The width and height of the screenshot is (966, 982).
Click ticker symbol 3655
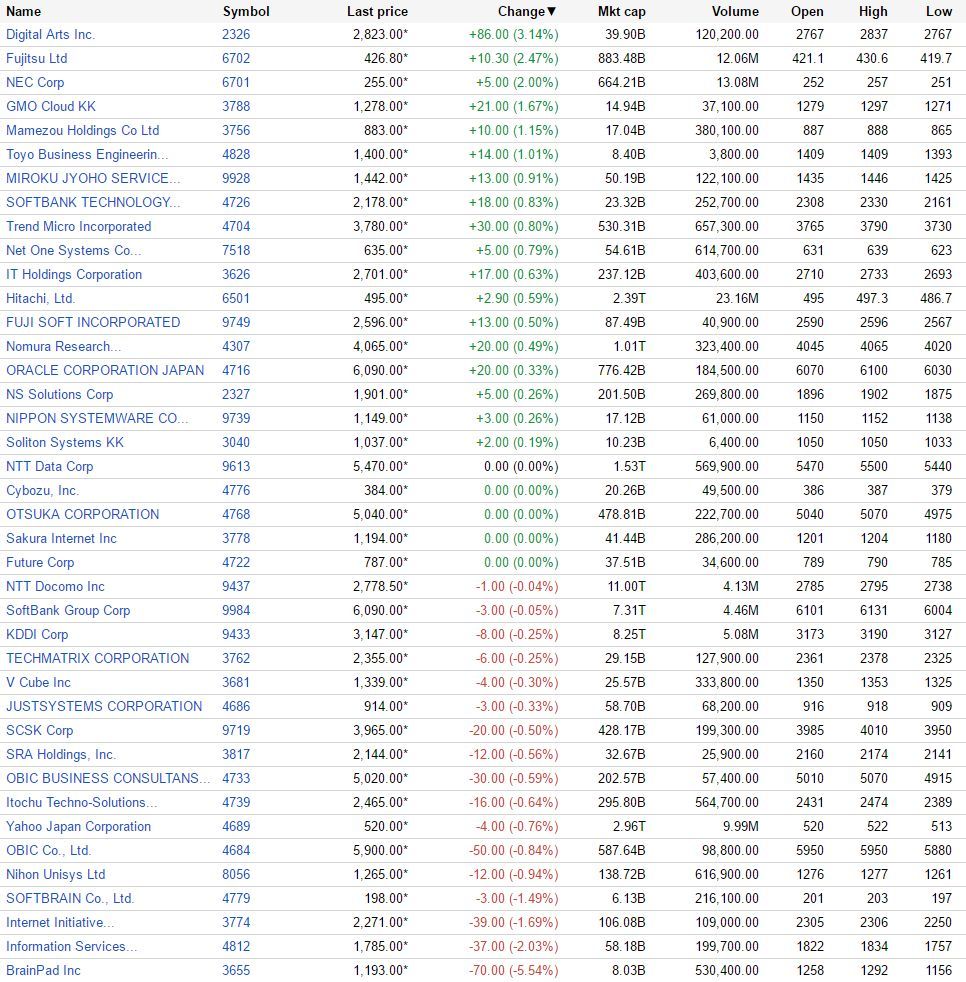pyautogui.click(x=236, y=971)
